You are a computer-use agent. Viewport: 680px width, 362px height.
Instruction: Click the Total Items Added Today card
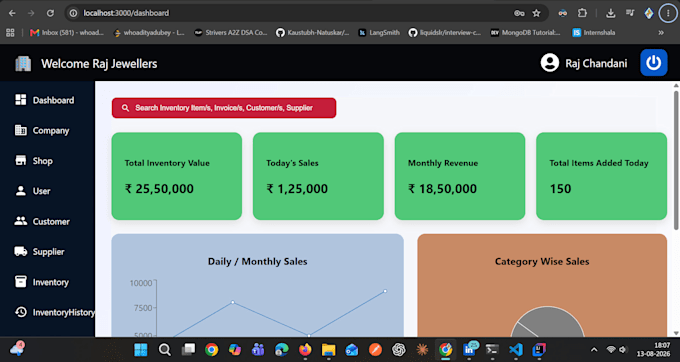pyautogui.click(x=602, y=176)
